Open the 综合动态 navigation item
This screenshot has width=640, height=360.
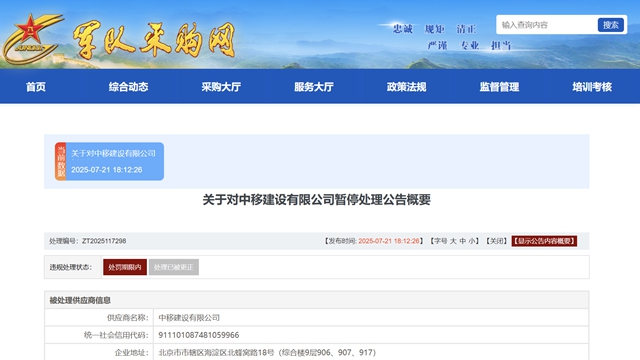128,87
